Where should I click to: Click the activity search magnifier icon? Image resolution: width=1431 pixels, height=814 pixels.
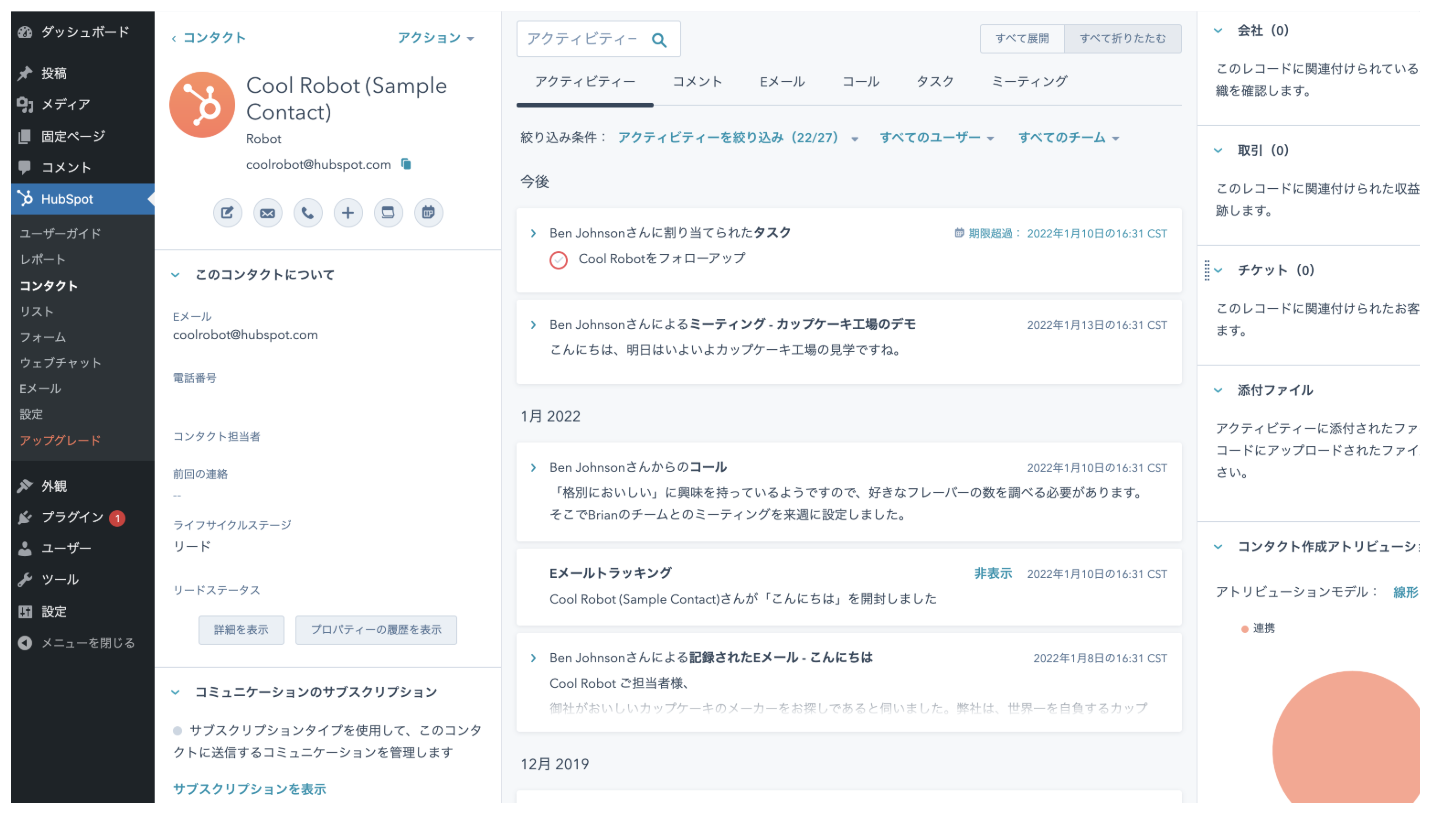[659, 40]
